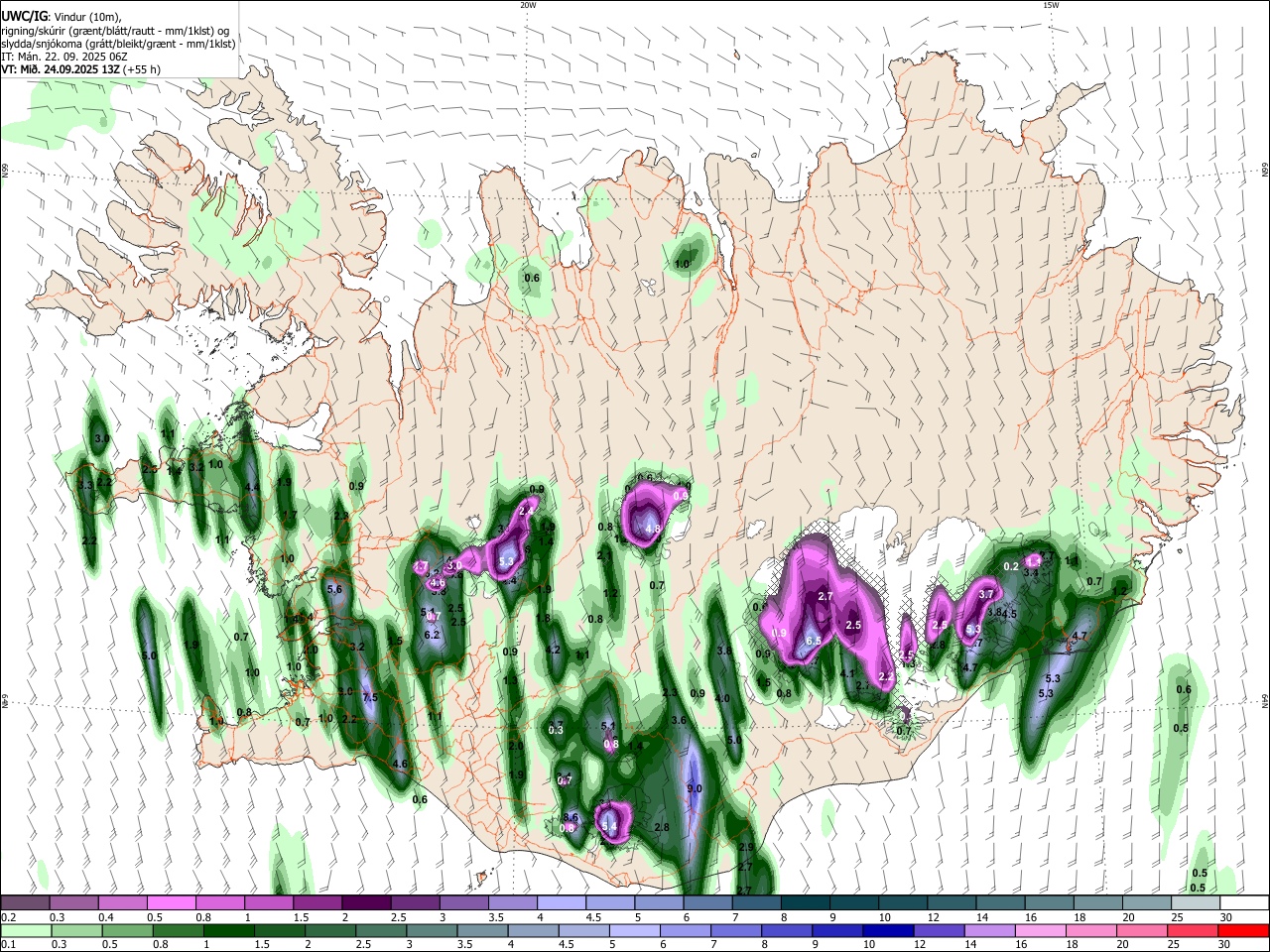Click the 4.2 precipitation value on the map

coord(554,651)
